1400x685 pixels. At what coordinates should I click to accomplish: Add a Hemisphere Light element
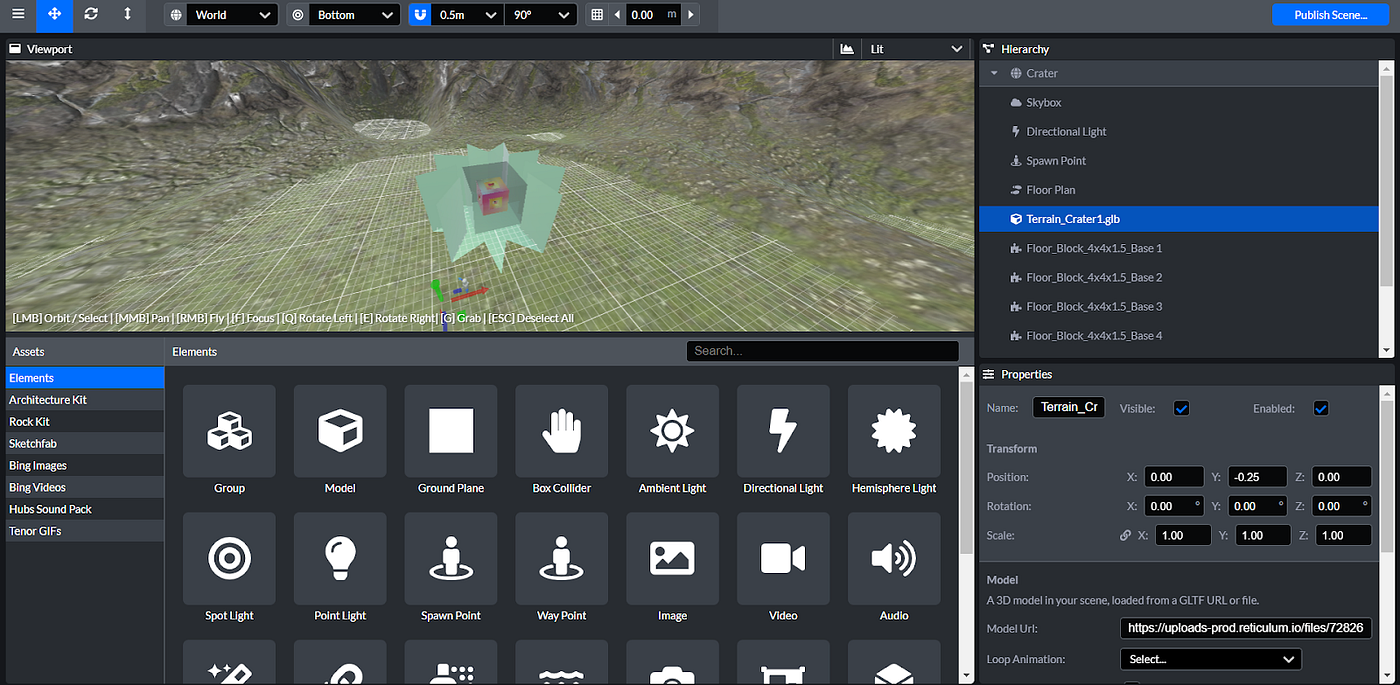coord(894,441)
